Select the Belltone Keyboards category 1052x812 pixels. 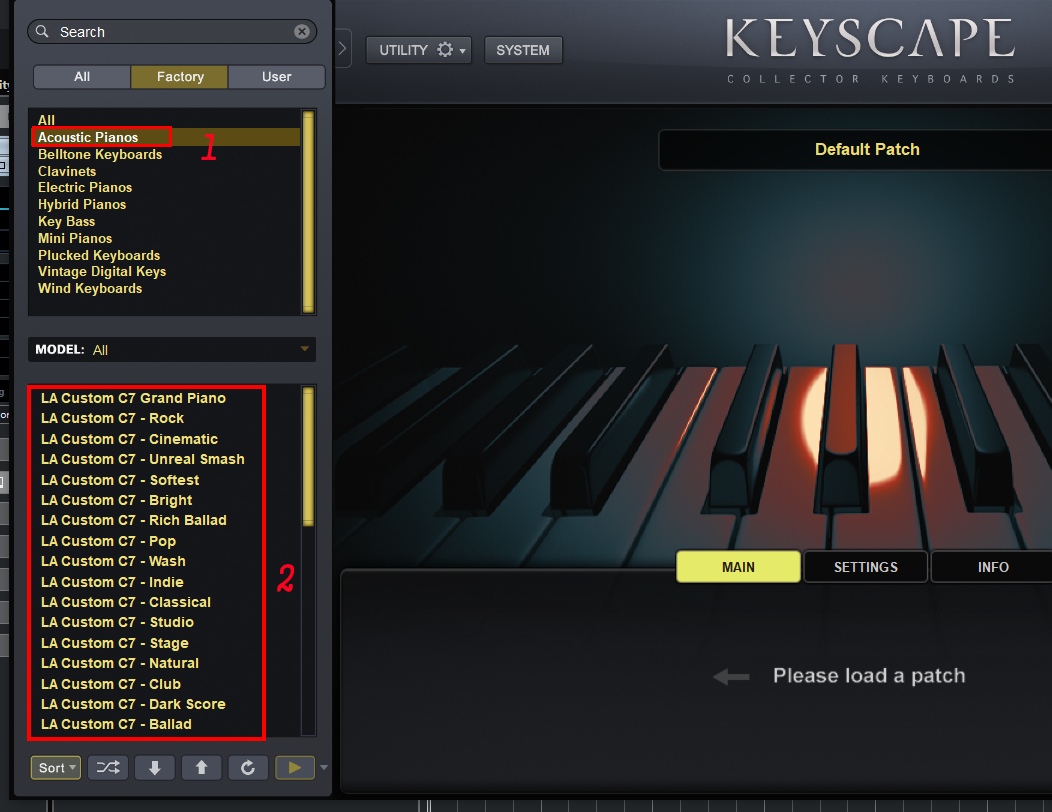click(100, 154)
